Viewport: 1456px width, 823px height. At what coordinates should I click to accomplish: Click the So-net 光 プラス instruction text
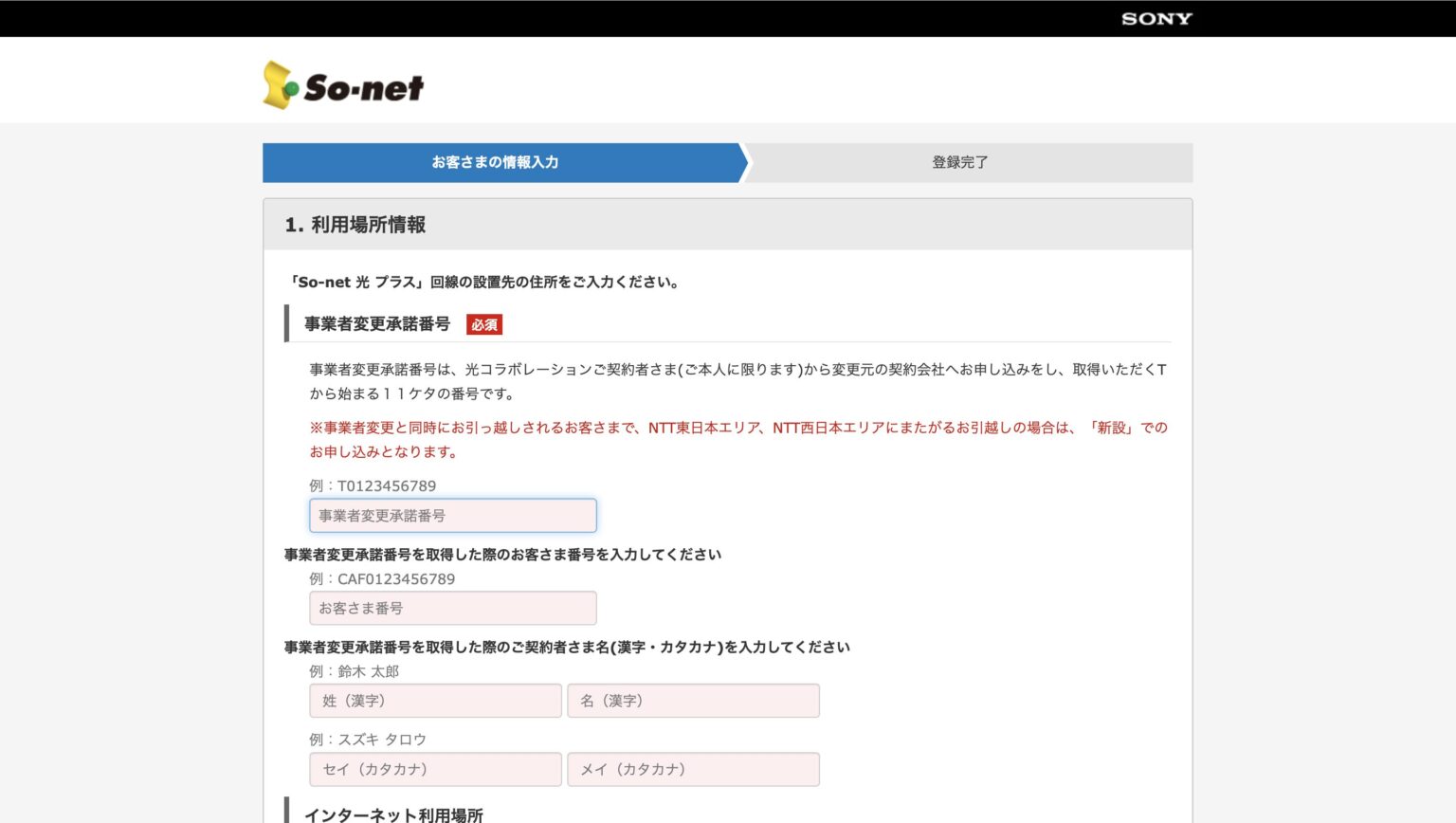pos(482,282)
